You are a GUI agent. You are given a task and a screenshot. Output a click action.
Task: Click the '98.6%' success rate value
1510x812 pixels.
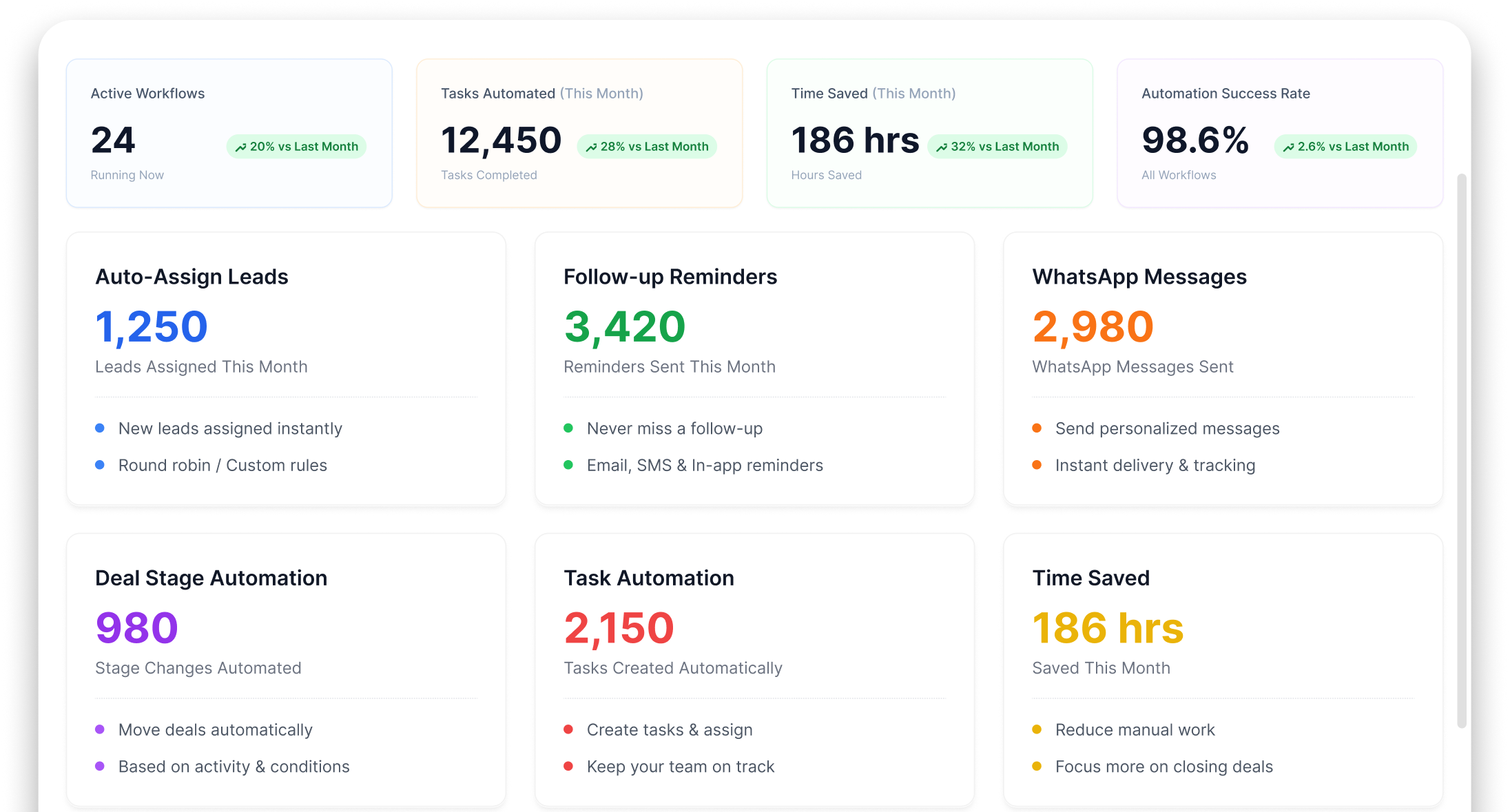click(x=1195, y=140)
